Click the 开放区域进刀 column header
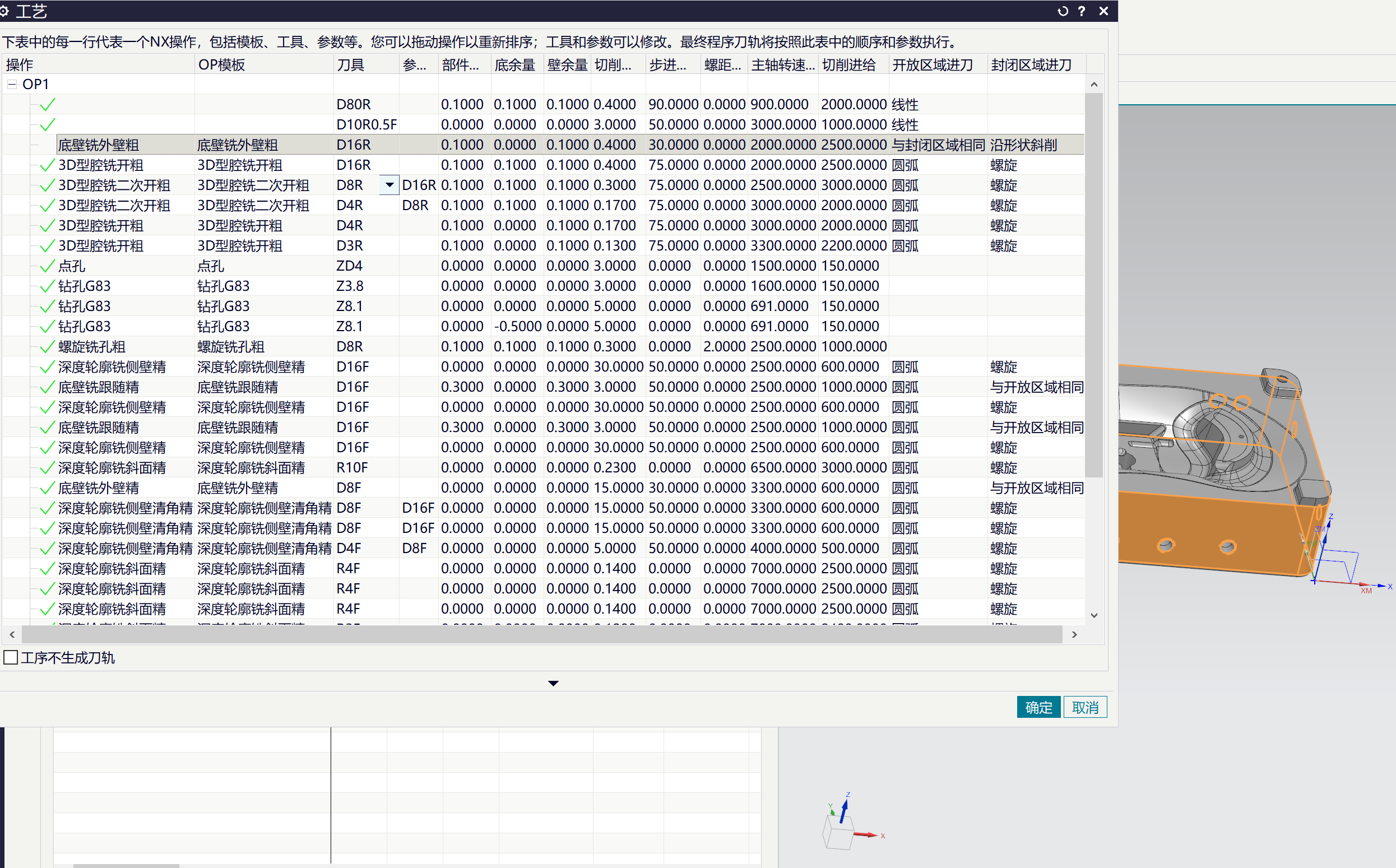Image resolution: width=1396 pixels, height=868 pixels. pos(938,65)
